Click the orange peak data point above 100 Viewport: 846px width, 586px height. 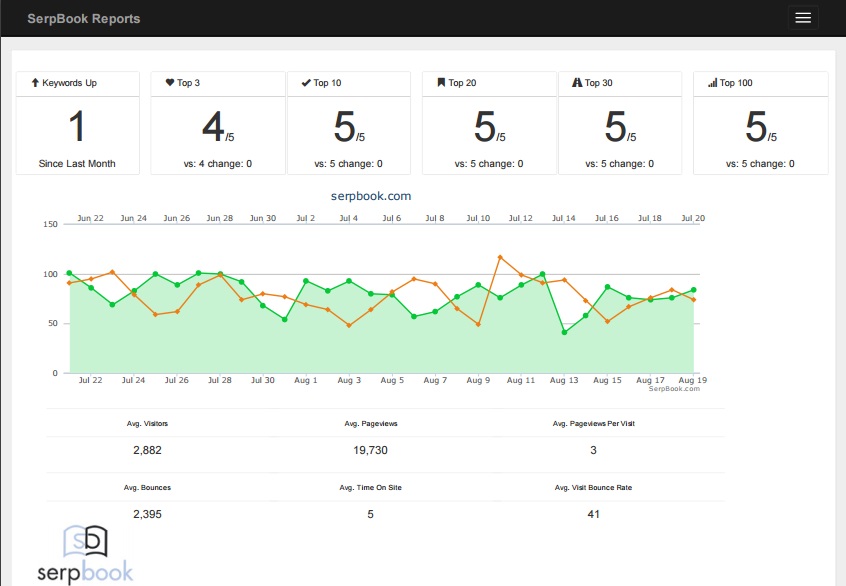click(x=500, y=257)
